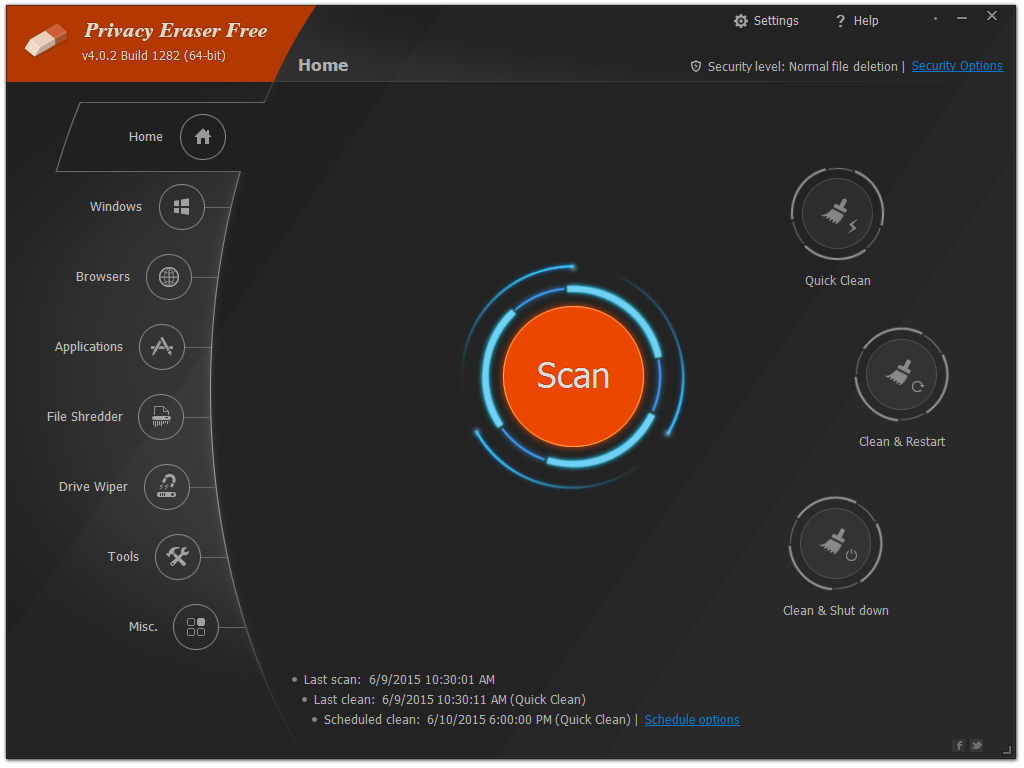Viewport: 1024px width, 768px height.
Task: Open the Settings gear menu
Action: [766, 20]
